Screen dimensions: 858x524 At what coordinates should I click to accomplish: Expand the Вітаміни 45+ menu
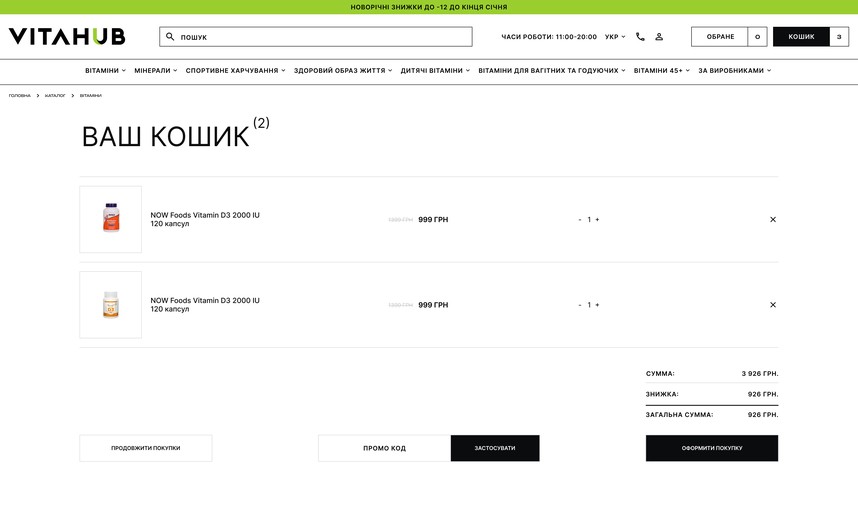[662, 71]
